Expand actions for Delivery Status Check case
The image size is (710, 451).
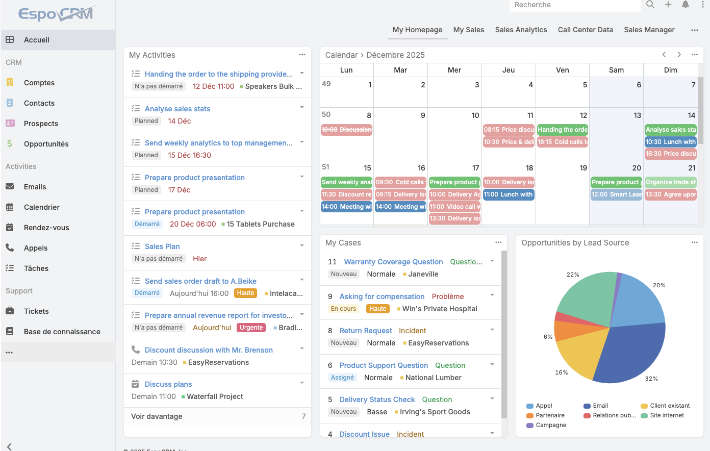coord(492,398)
